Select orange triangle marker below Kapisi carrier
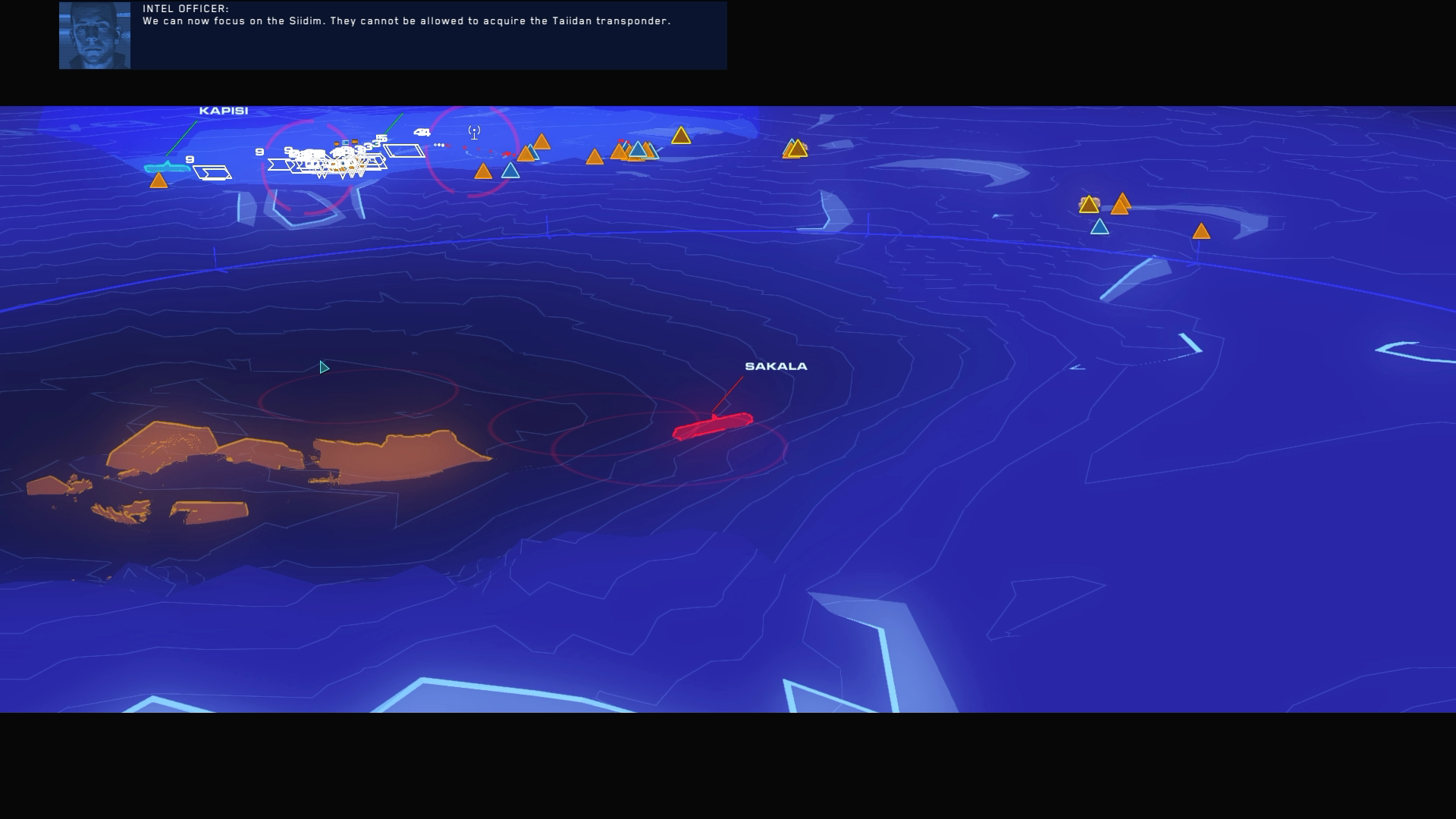This screenshot has width=1456, height=819. pyautogui.click(x=158, y=181)
